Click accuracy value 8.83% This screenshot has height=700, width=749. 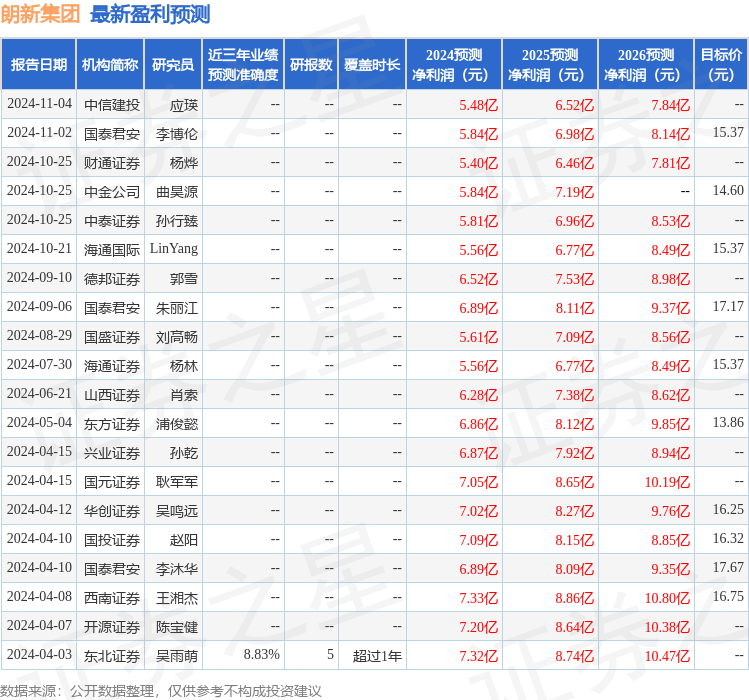coord(261,655)
